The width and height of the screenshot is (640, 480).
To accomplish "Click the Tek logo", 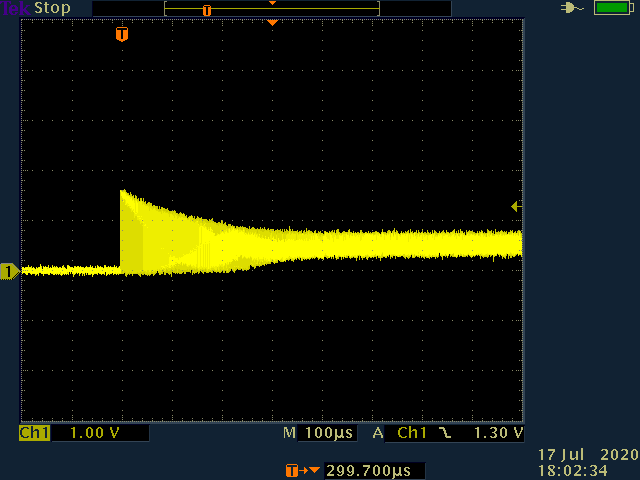I will (x=15, y=8).
